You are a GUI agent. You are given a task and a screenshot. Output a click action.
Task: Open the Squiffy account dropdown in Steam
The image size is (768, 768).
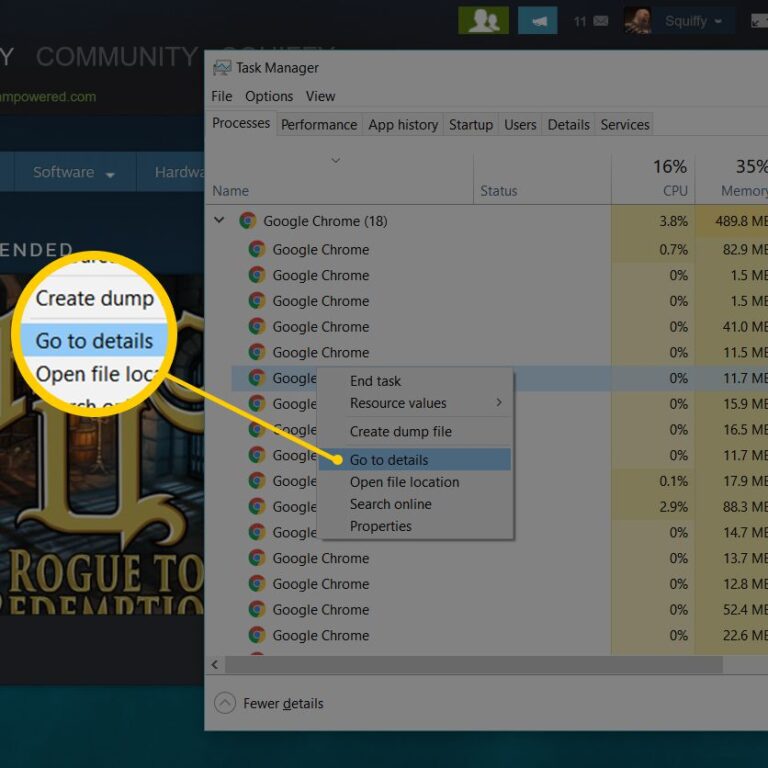point(693,21)
